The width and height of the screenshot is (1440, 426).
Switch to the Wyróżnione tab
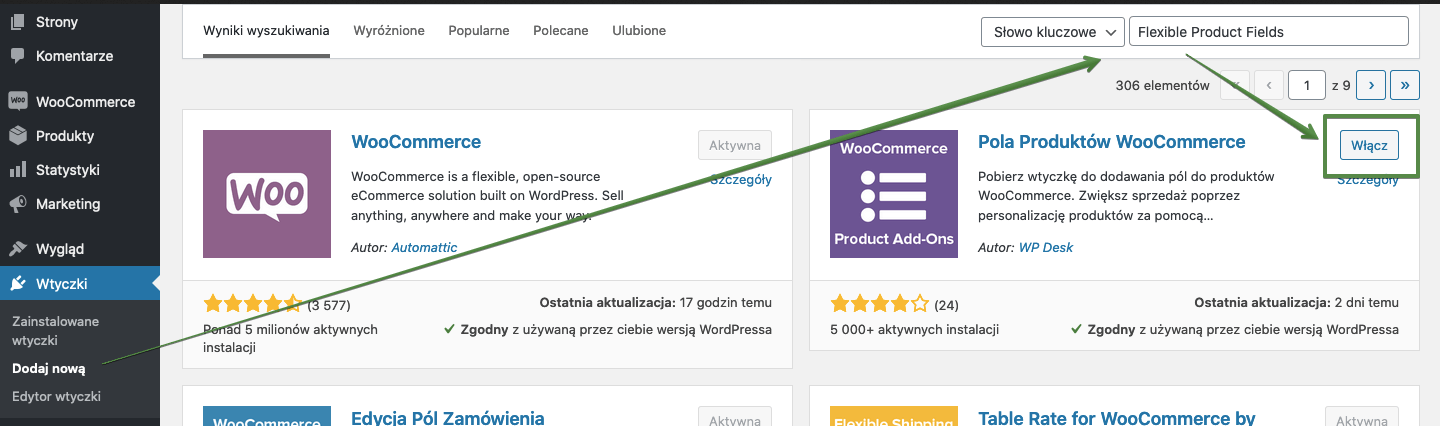click(x=389, y=31)
